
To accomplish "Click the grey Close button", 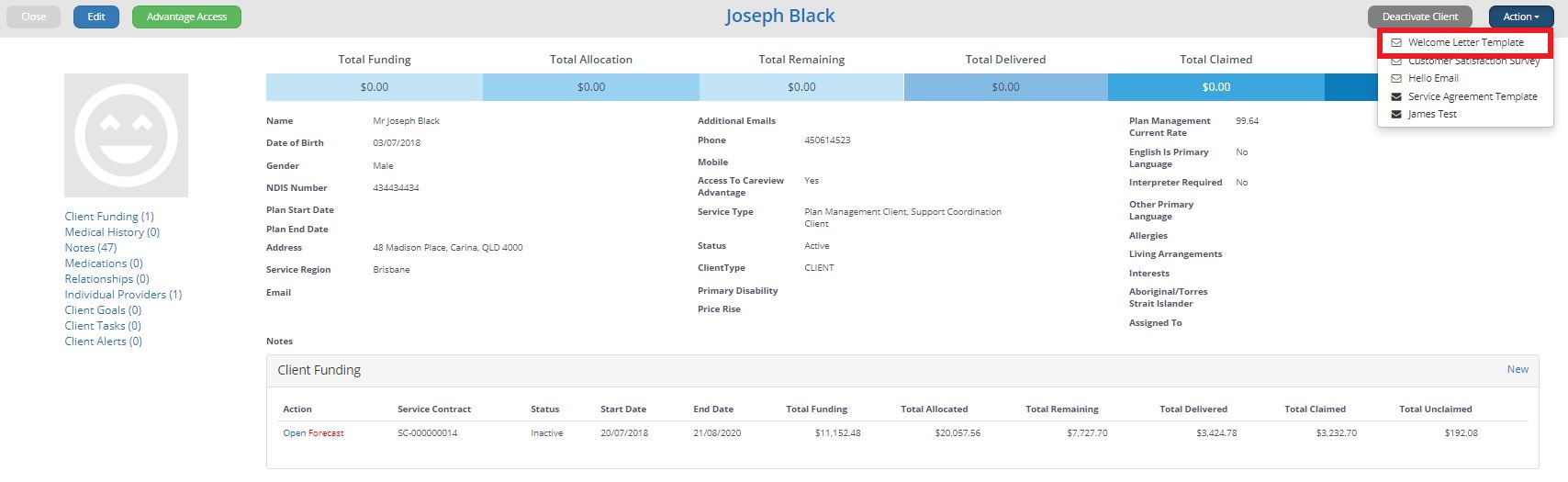I will (34, 17).
